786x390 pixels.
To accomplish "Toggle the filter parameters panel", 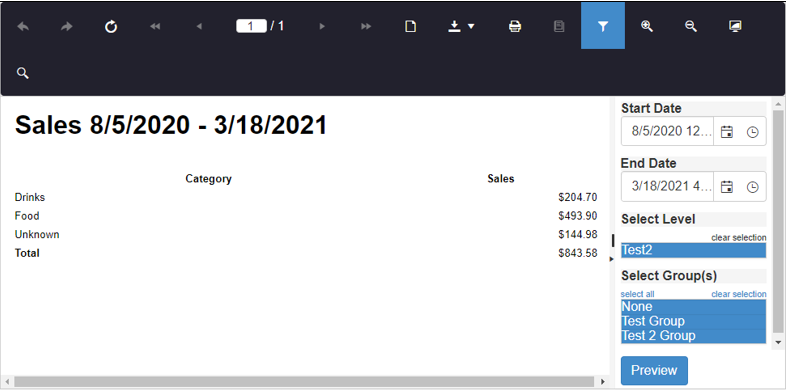I will (603, 26).
